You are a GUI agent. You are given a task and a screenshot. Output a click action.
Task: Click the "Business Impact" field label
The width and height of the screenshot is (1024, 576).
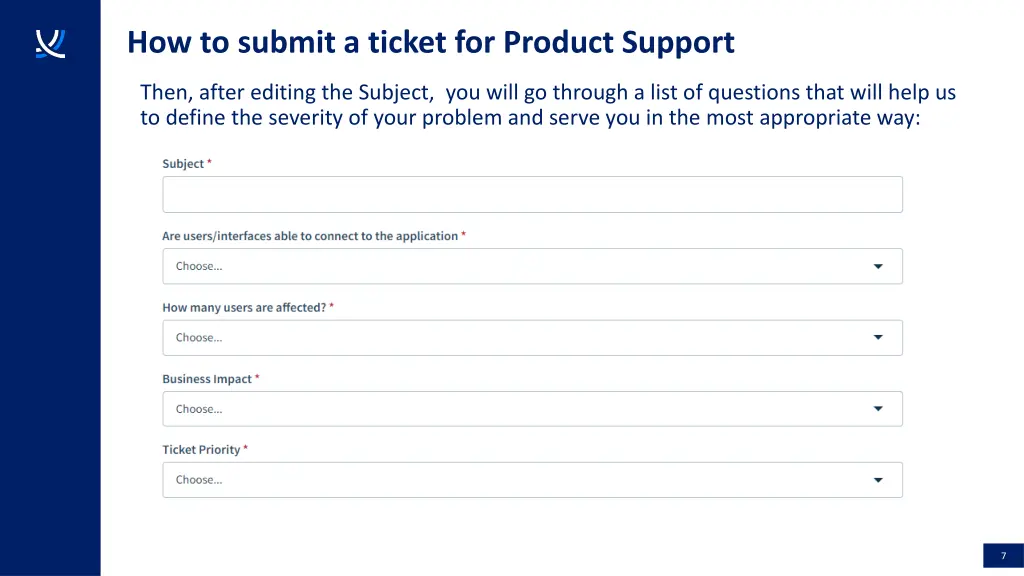(x=207, y=379)
